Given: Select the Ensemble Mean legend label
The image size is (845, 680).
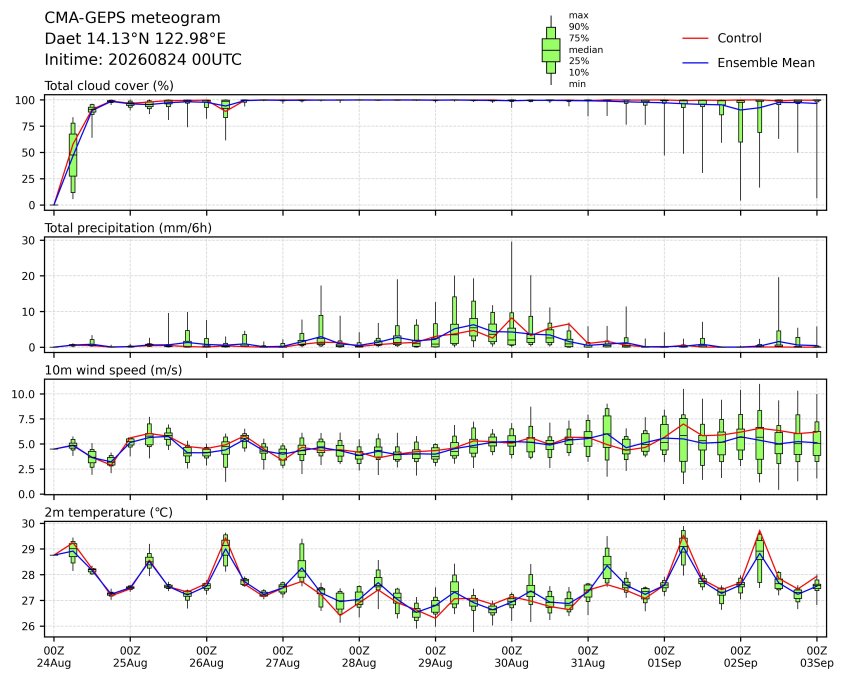Looking at the screenshot, I should click(x=766, y=63).
